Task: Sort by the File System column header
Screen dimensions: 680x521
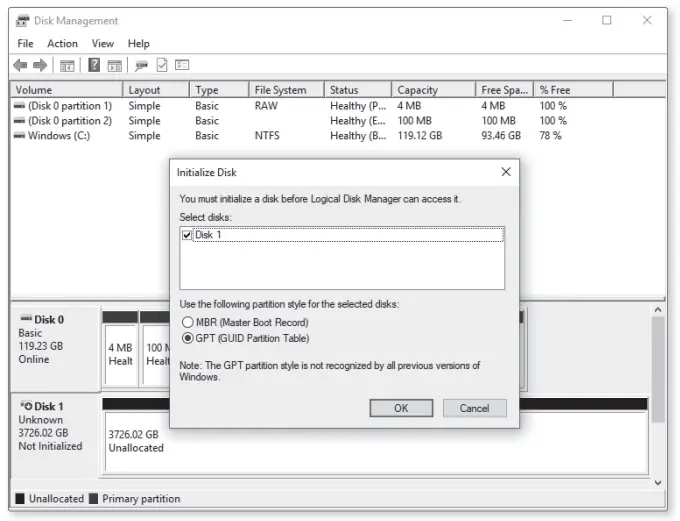Action: [287, 90]
